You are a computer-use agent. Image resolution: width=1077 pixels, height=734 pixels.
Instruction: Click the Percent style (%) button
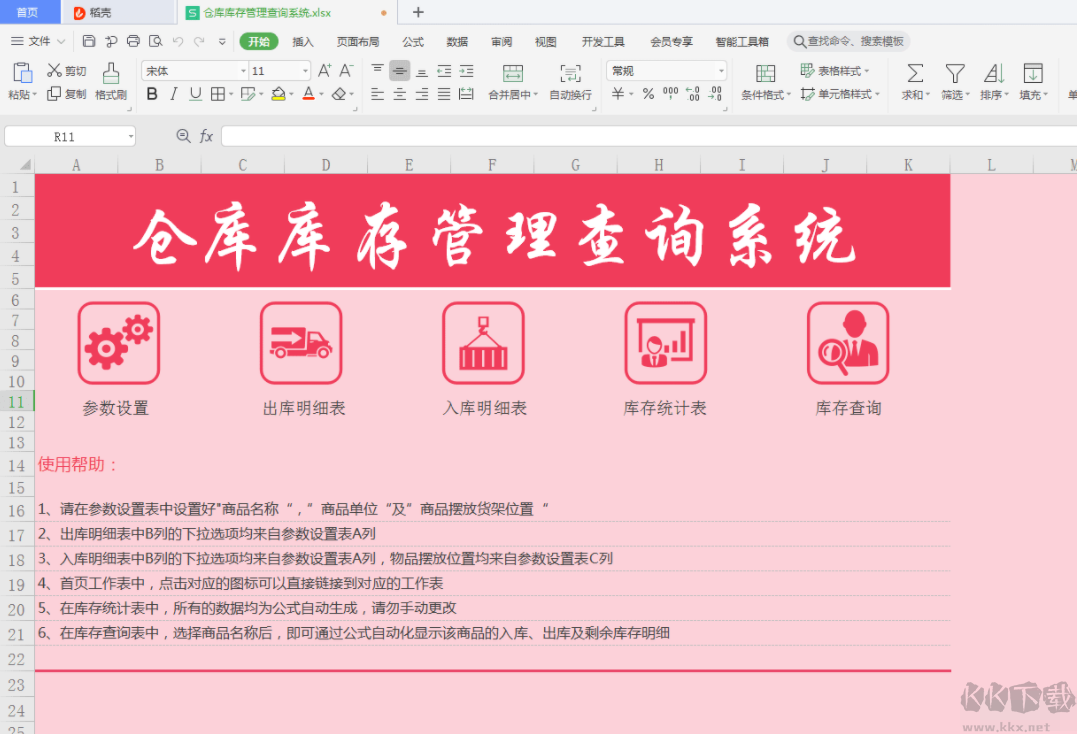click(648, 93)
